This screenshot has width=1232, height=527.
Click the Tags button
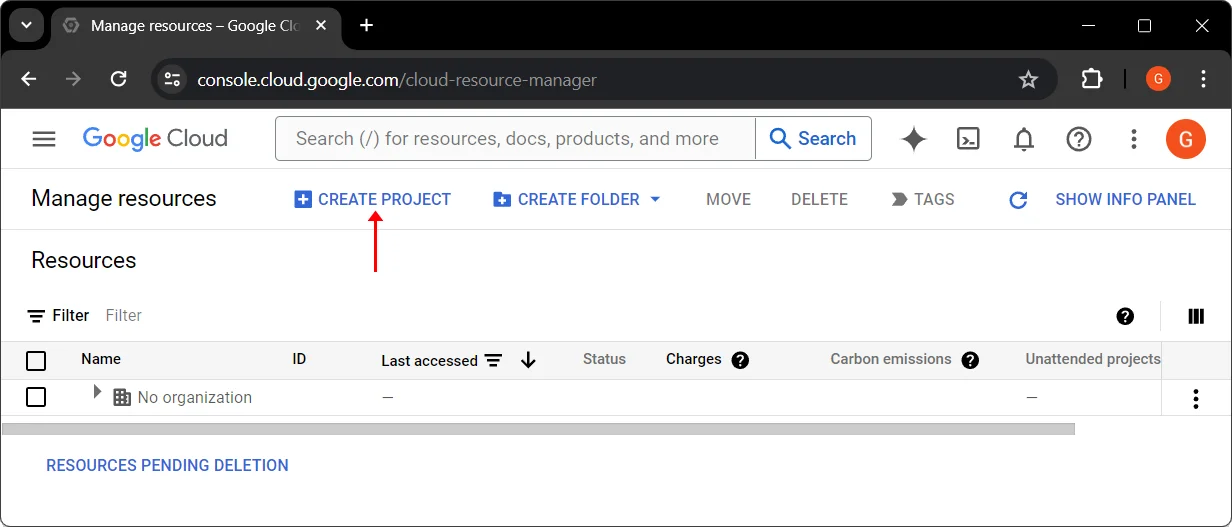(x=923, y=200)
